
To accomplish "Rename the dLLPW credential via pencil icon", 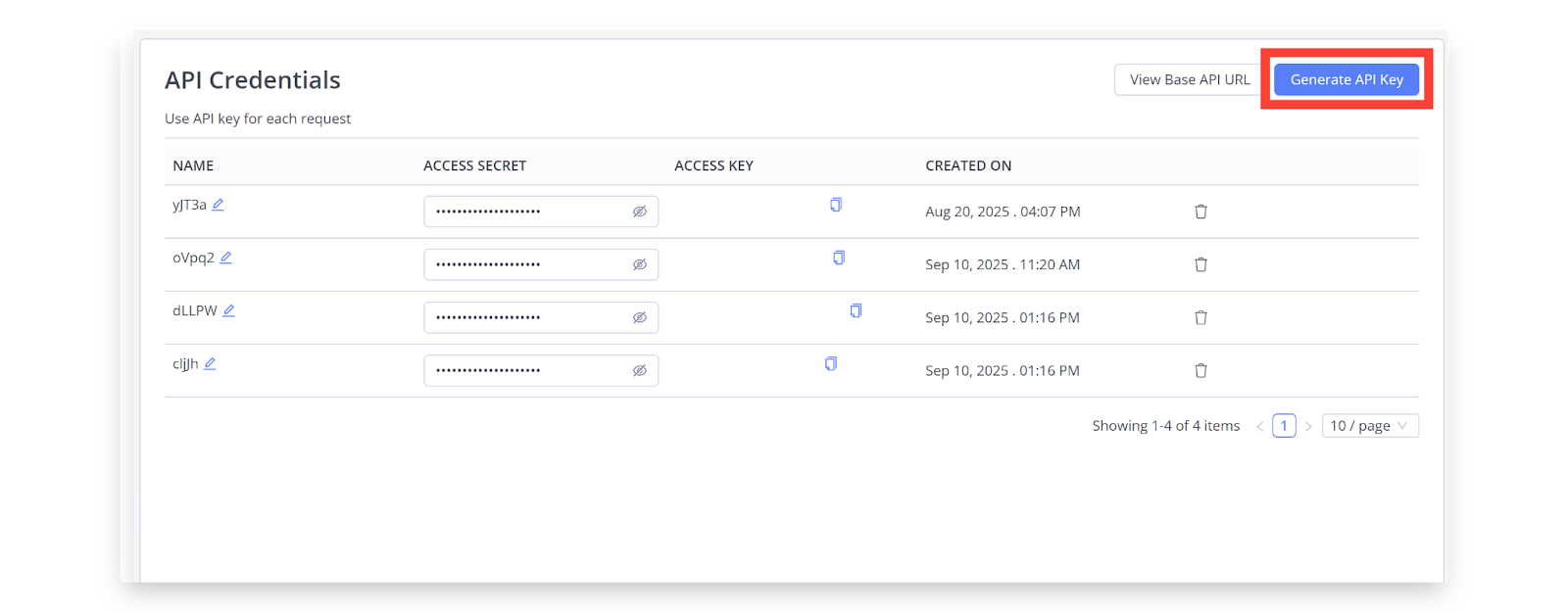I will click(x=228, y=310).
